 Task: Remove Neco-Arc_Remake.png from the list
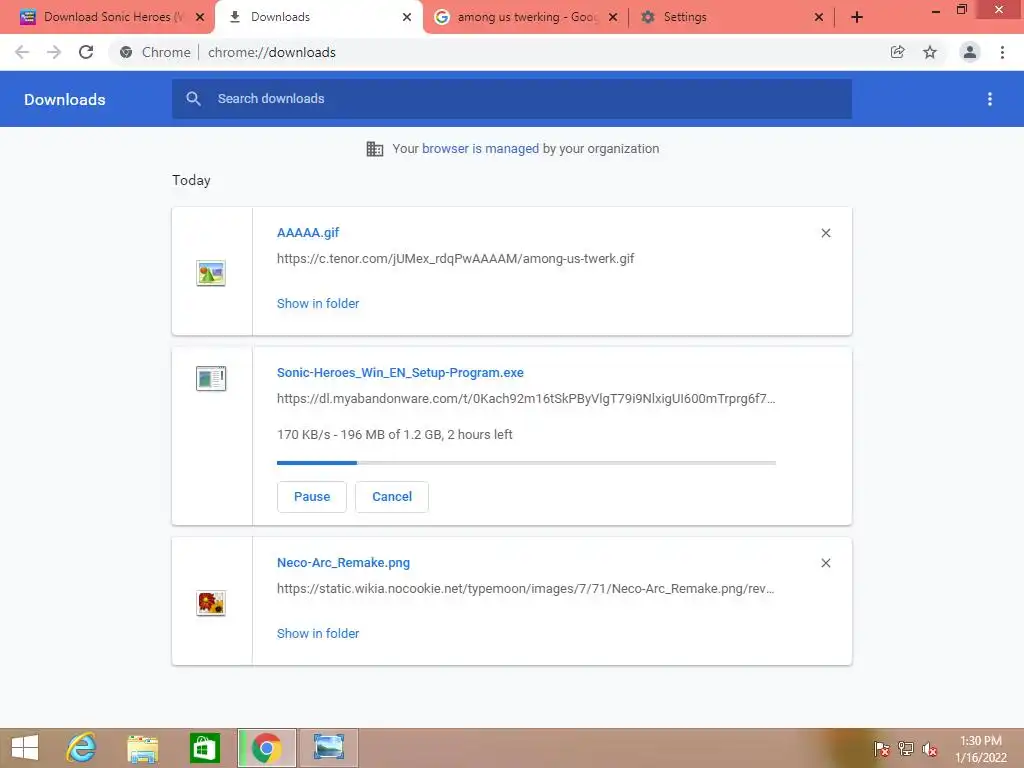pos(826,563)
